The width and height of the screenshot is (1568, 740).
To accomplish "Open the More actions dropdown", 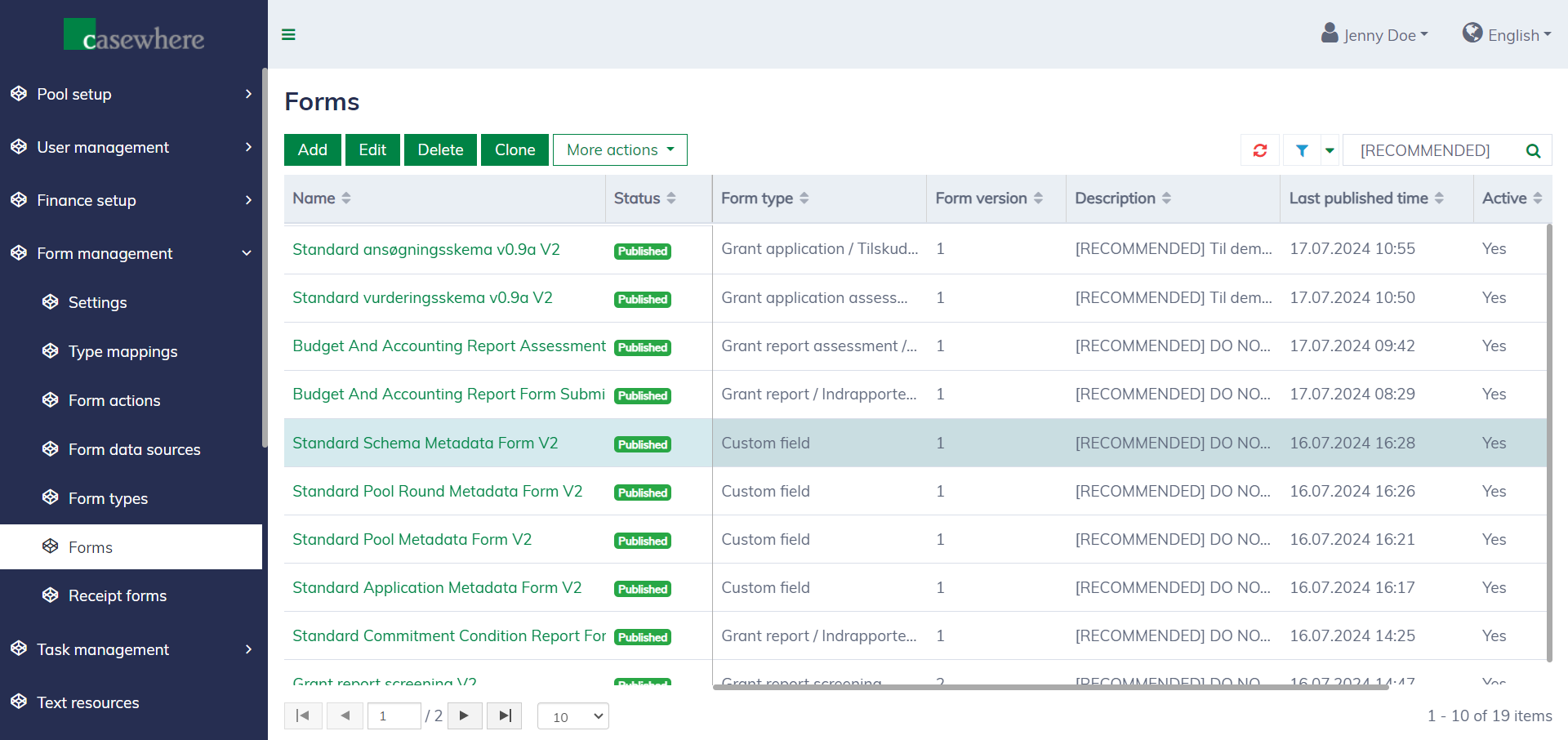I will point(620,150).
